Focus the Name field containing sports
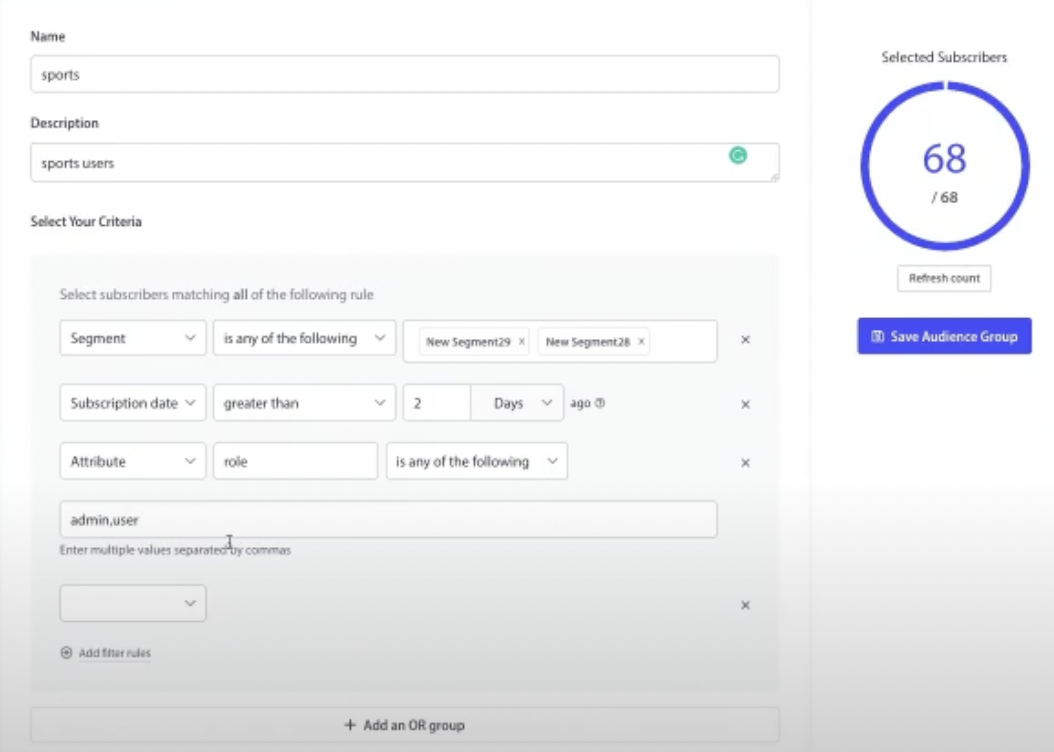 [405, 74]
